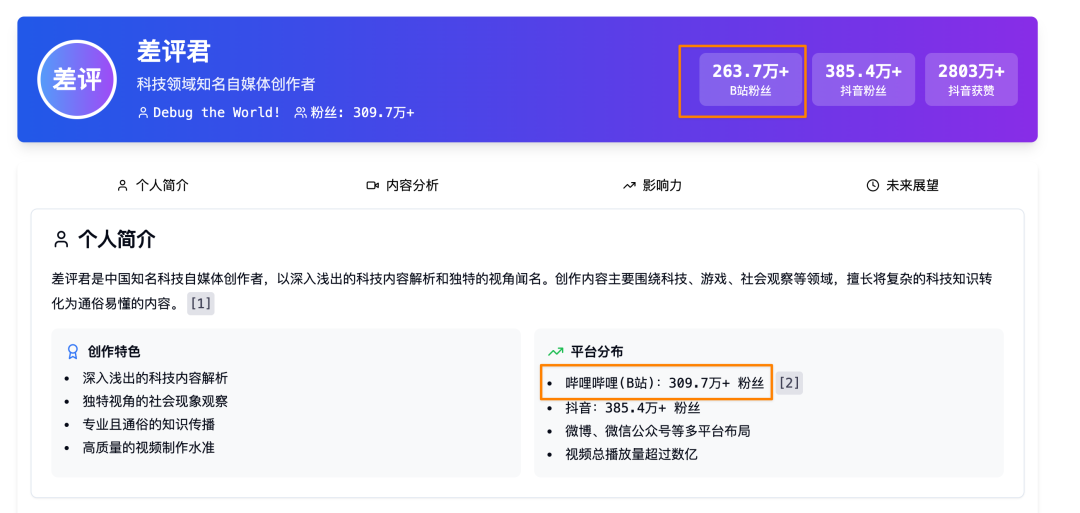Click the followers icon beside 粉丝: 309.7万+
Viewport: 1080px width, 513px height.
(300, 112)
